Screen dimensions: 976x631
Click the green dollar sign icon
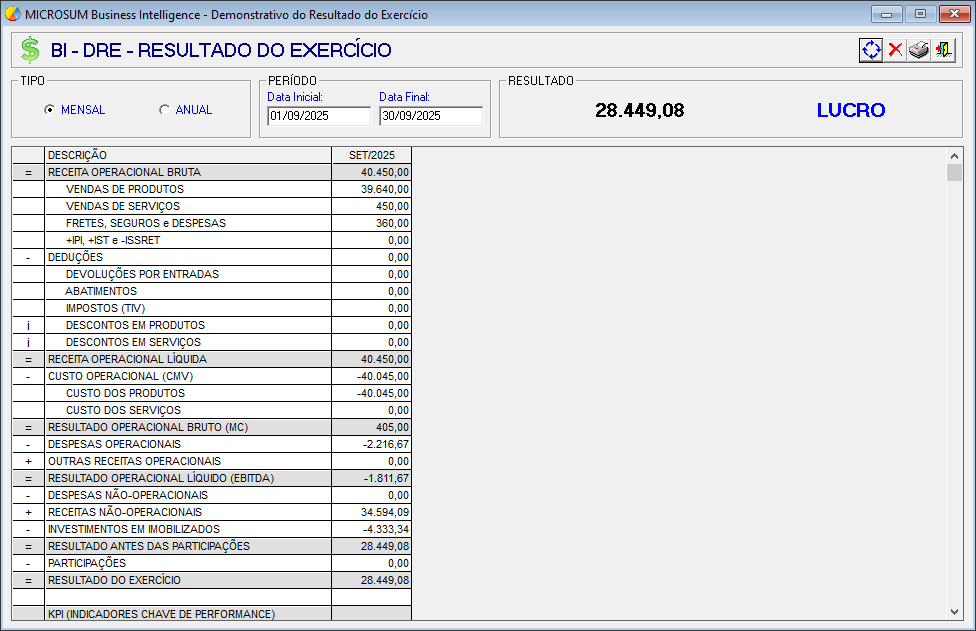(31, 50)
